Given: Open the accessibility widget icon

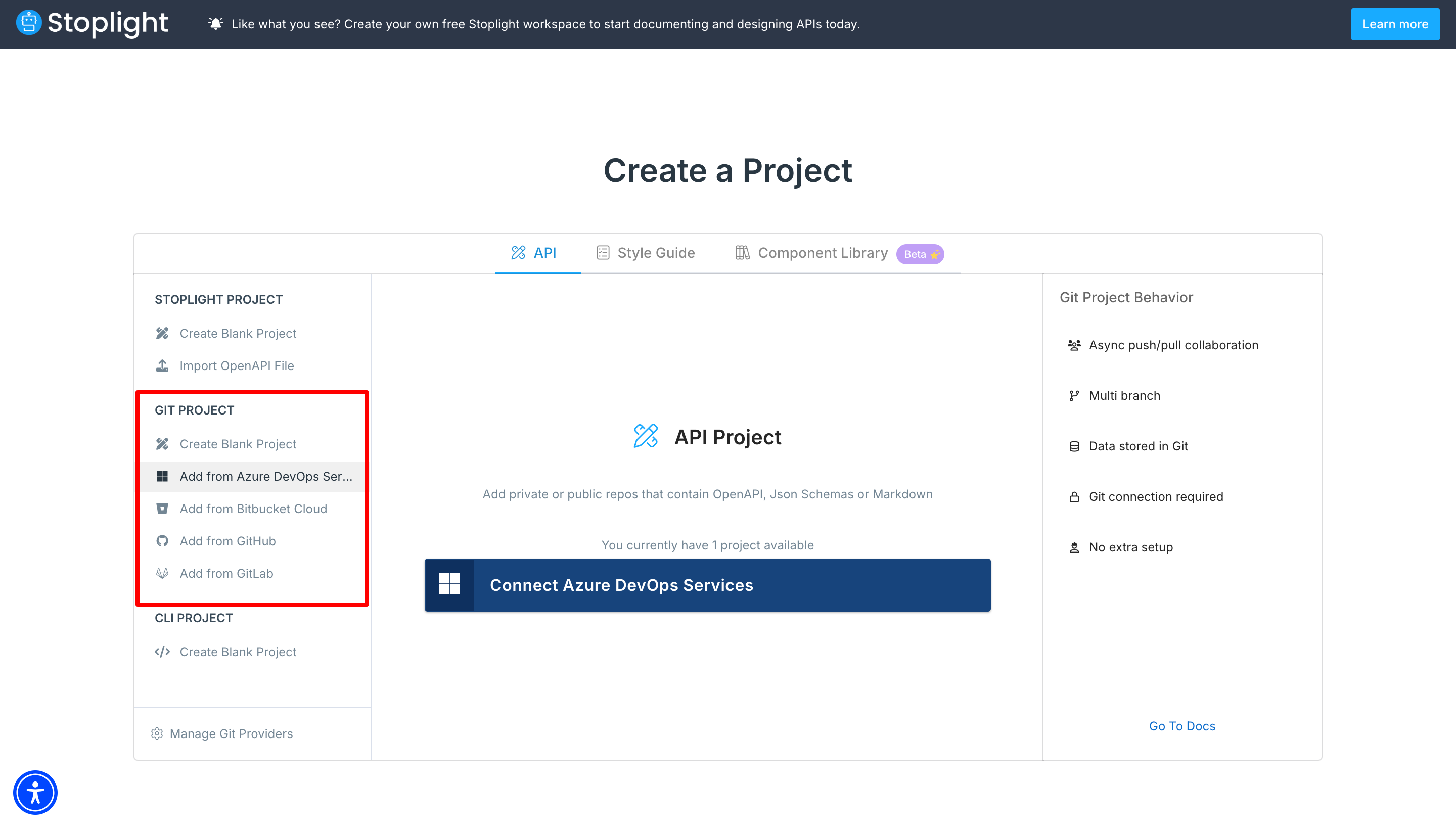Looking at the screenshot, I should (35, 792).
